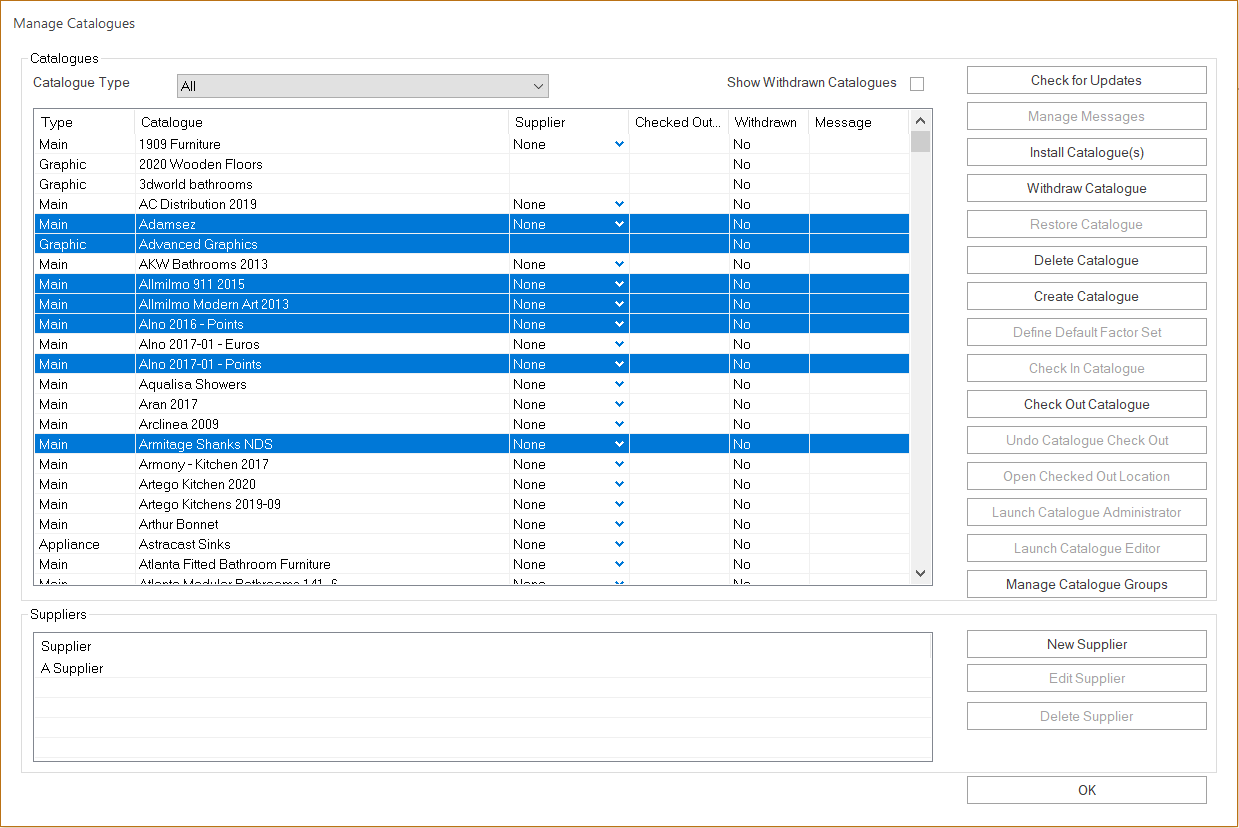Select Alno 2017-01 - Points catalogue
Image resolution: width=1239 pixels, height=828 pixels.
click(472, 364)
